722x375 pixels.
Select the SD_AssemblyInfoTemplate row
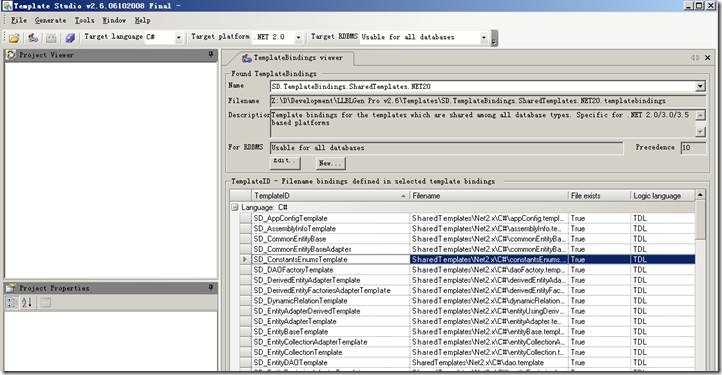[467, 229]
